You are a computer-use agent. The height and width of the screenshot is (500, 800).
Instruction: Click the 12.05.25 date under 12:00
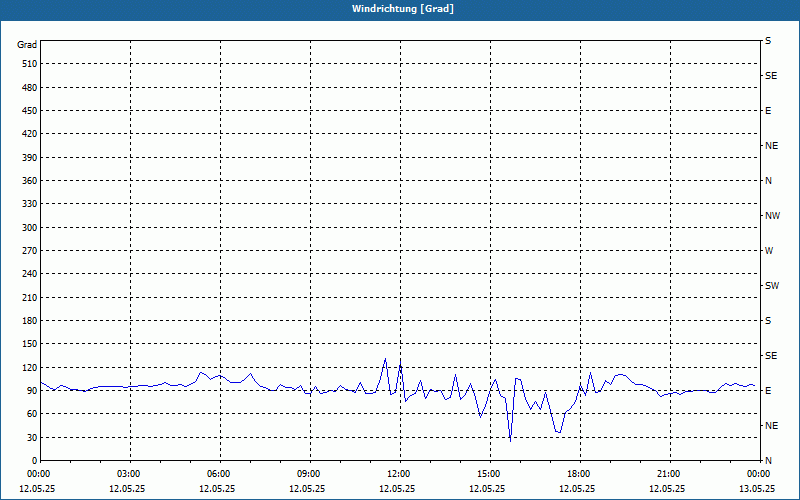point(397,489)
